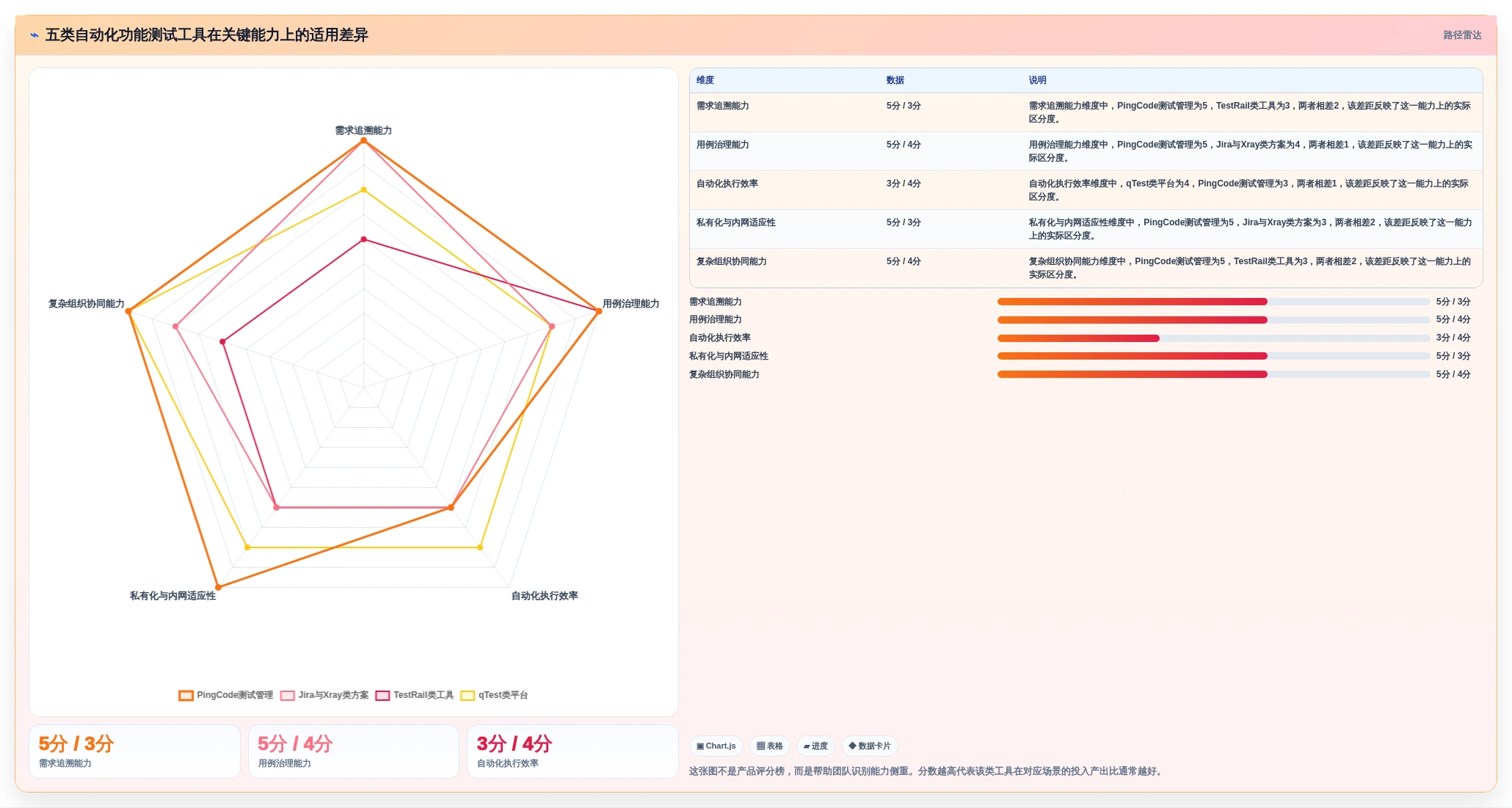Toggle the Jira与Xray类方案 legend swatch

click(x=288, y=696)
